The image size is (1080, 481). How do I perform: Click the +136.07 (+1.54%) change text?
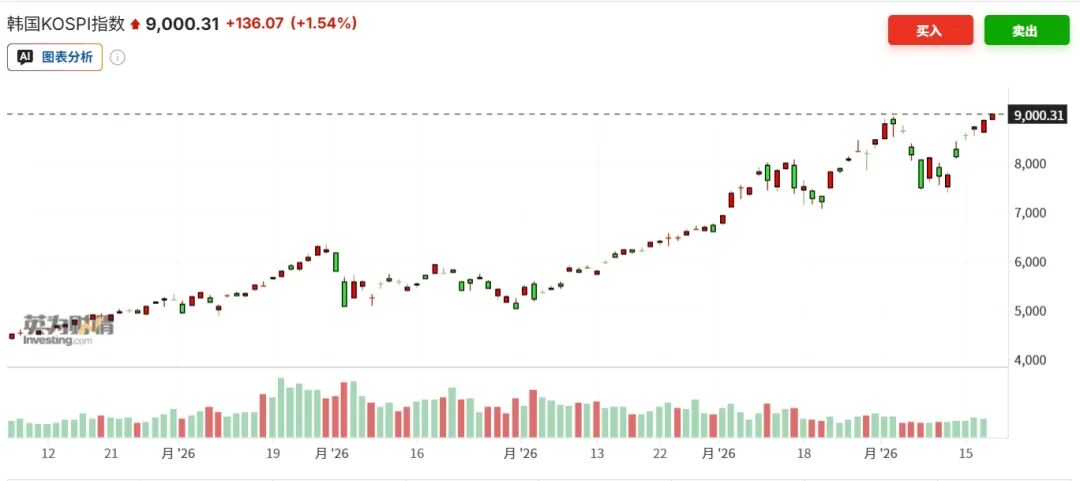tap(291, 23)
